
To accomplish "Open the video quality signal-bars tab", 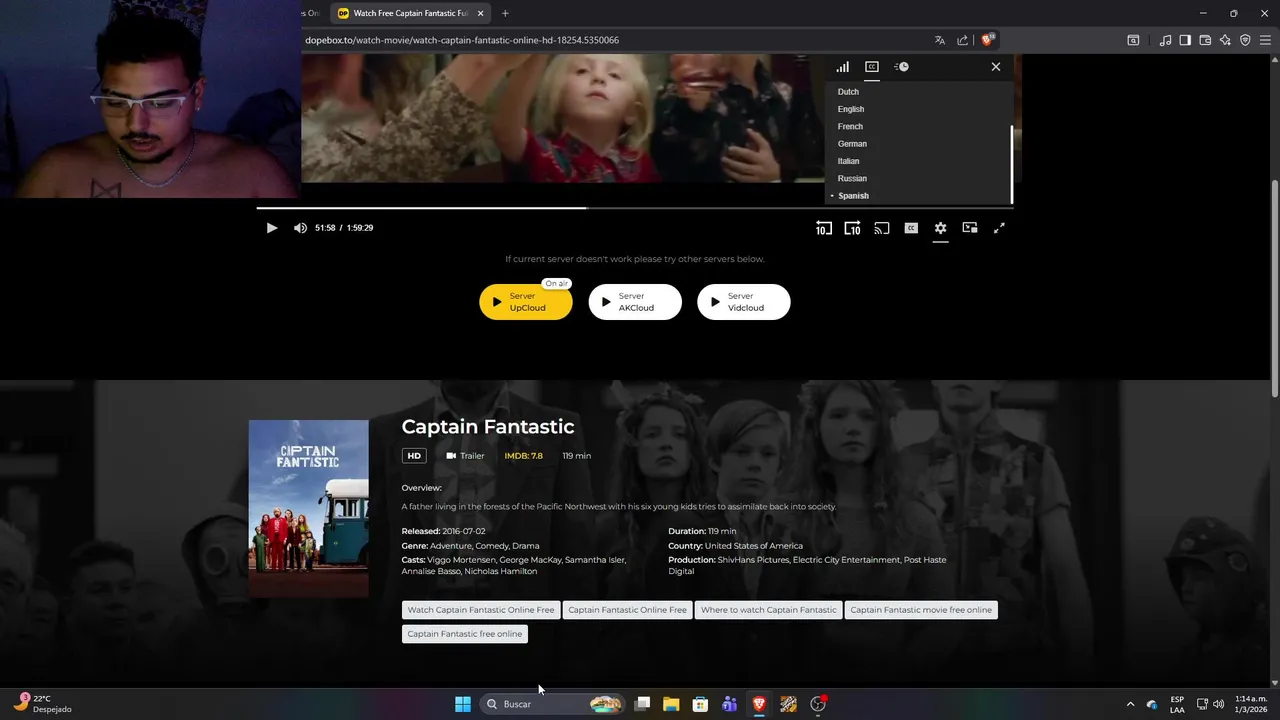I will coord(843,67).
